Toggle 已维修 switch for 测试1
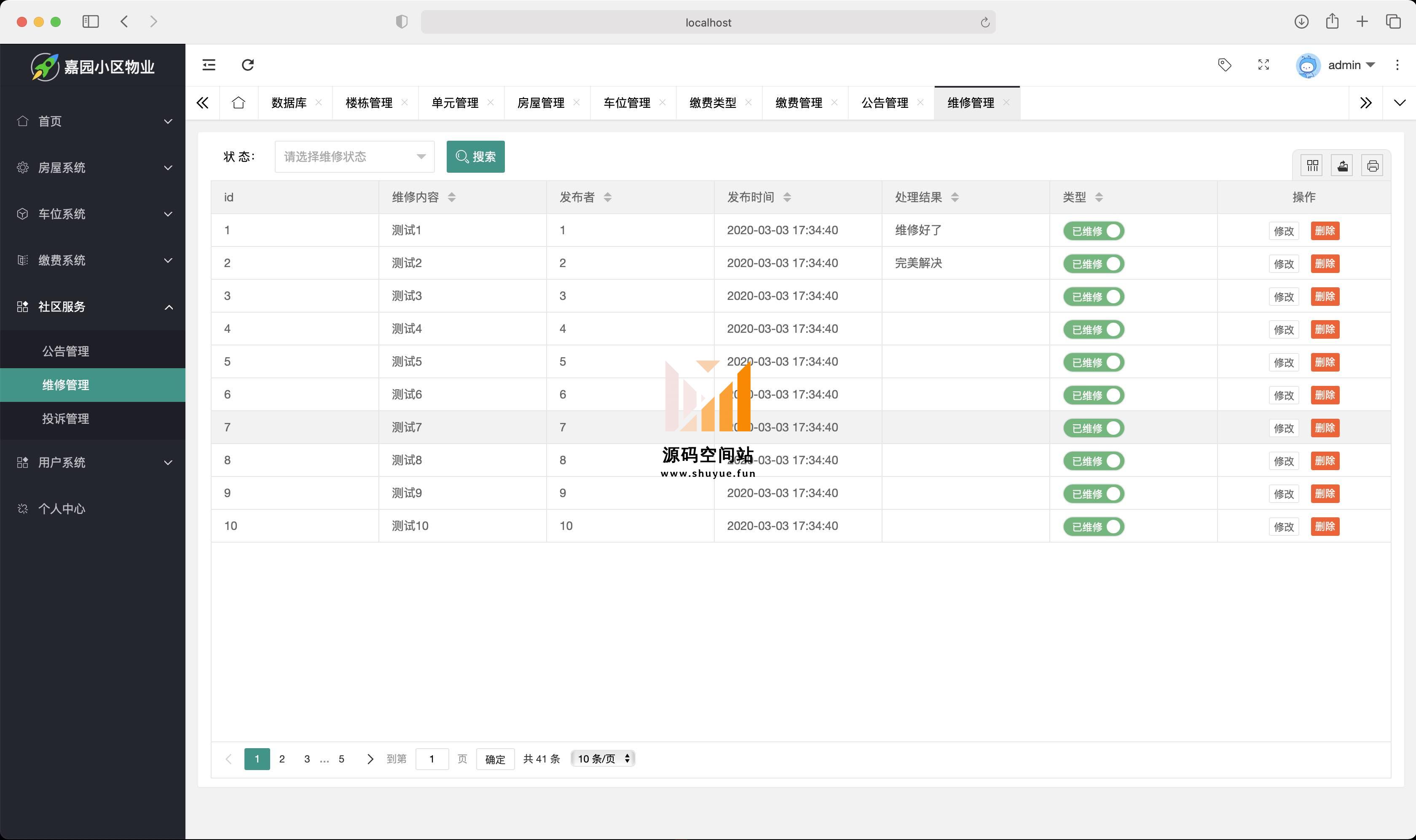The width and height of the screenshot is (1416, 840). point(1093,231)
